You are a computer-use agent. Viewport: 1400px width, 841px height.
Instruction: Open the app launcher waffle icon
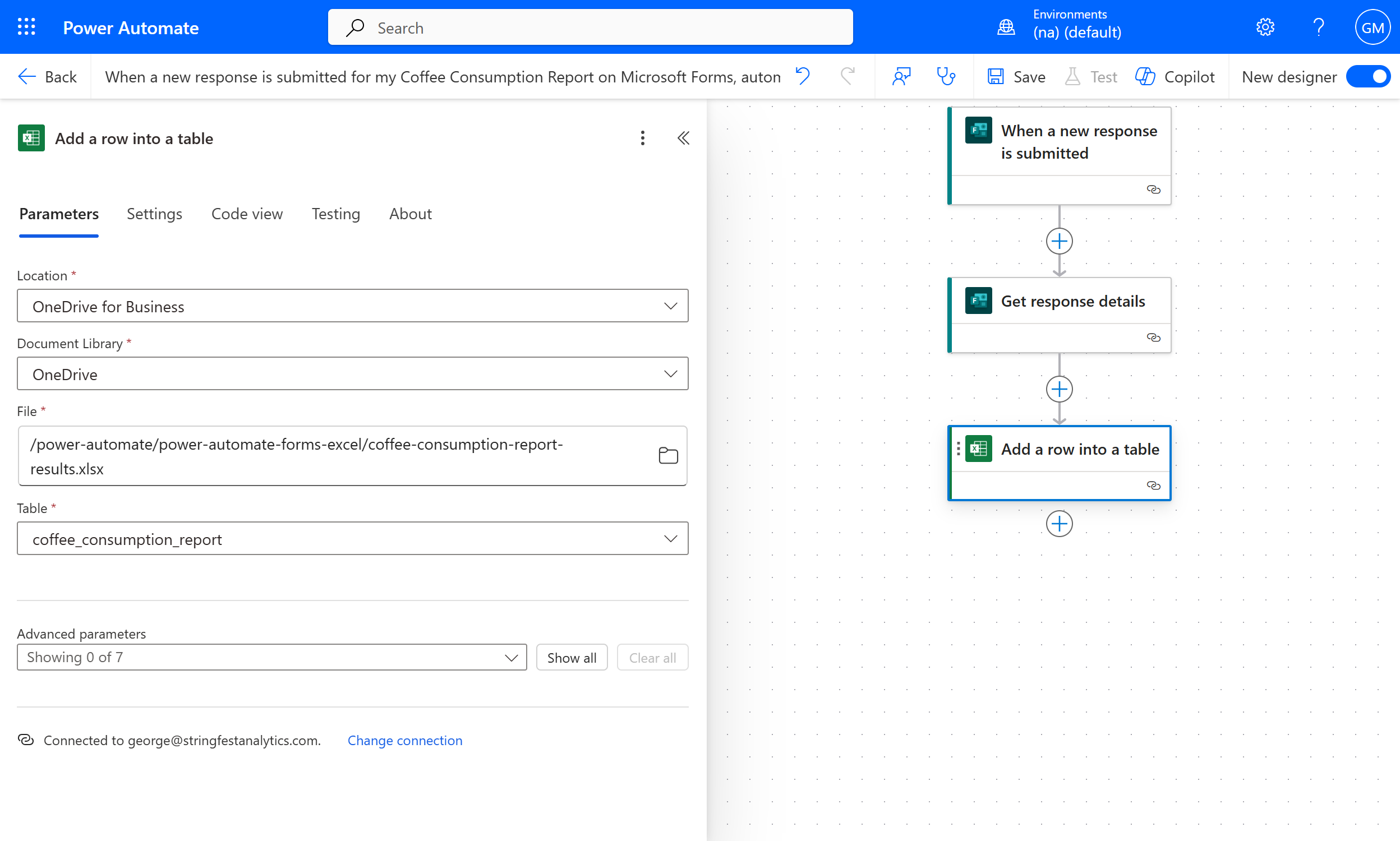(26, 27)
